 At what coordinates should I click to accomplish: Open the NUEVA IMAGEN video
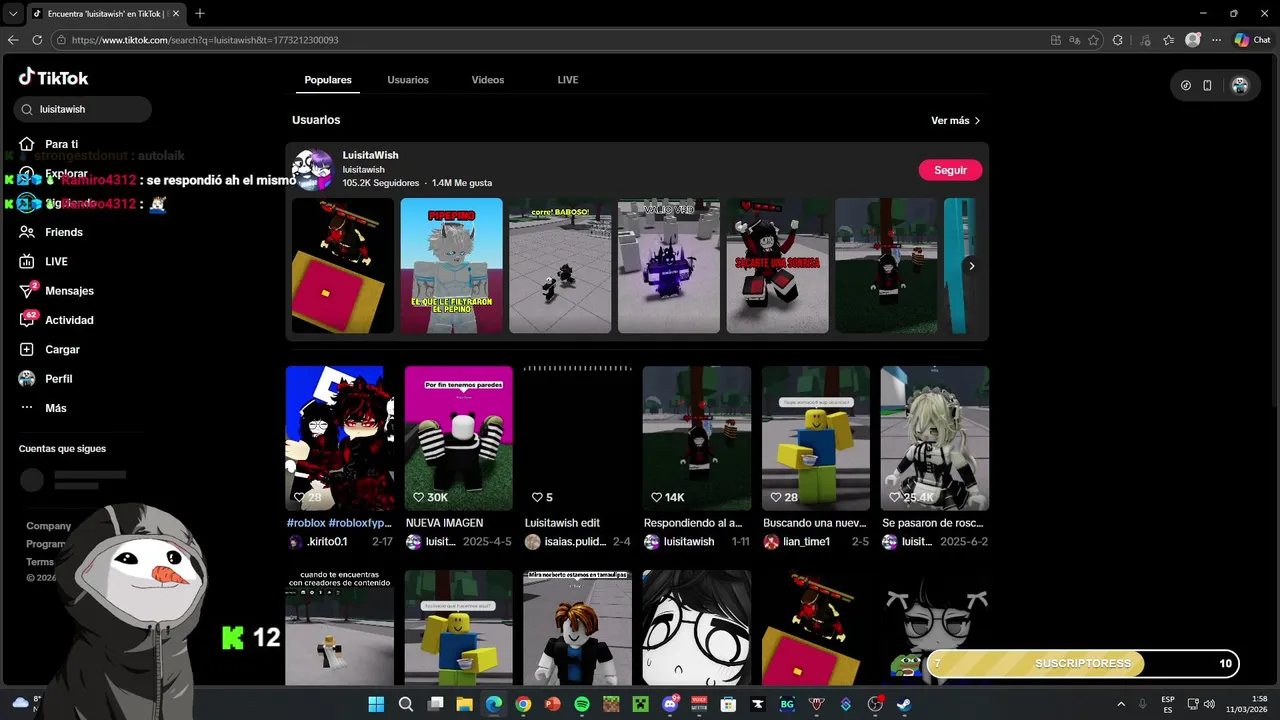coord(458,438)
